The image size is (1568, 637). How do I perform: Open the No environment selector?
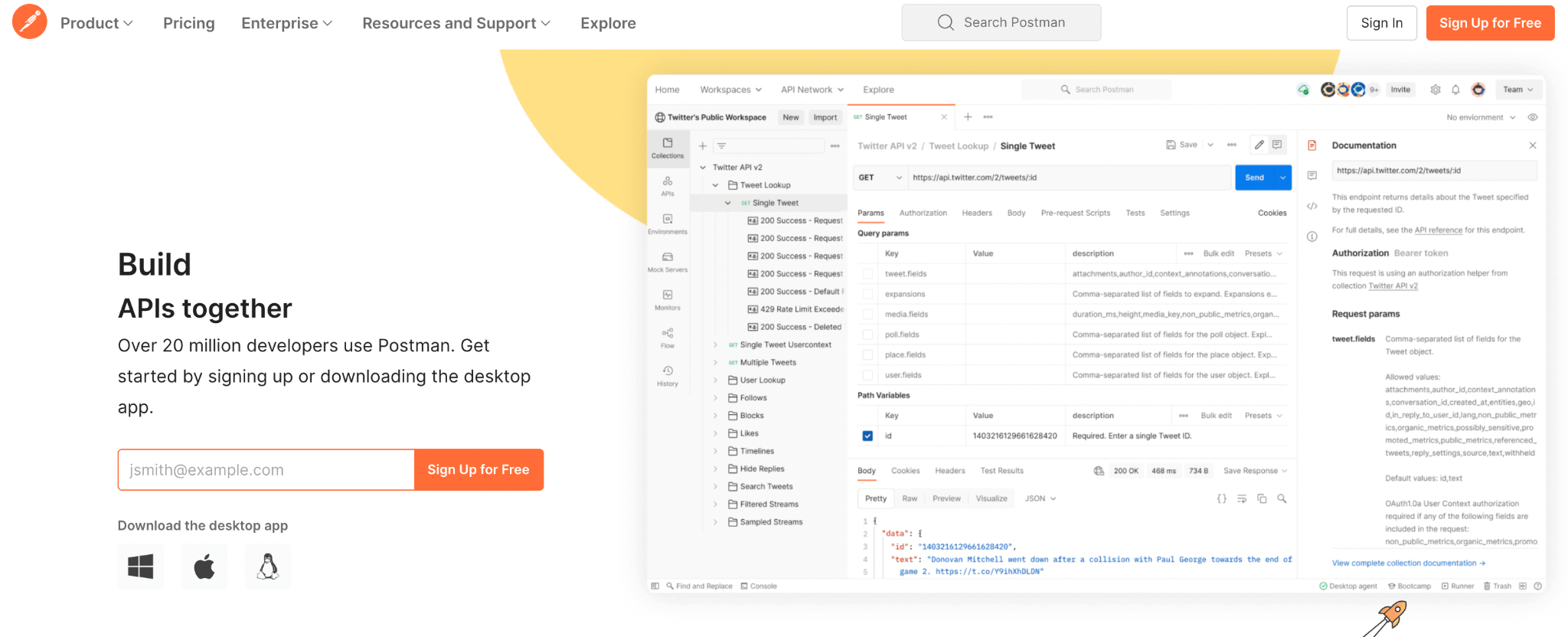(1481, 117)
